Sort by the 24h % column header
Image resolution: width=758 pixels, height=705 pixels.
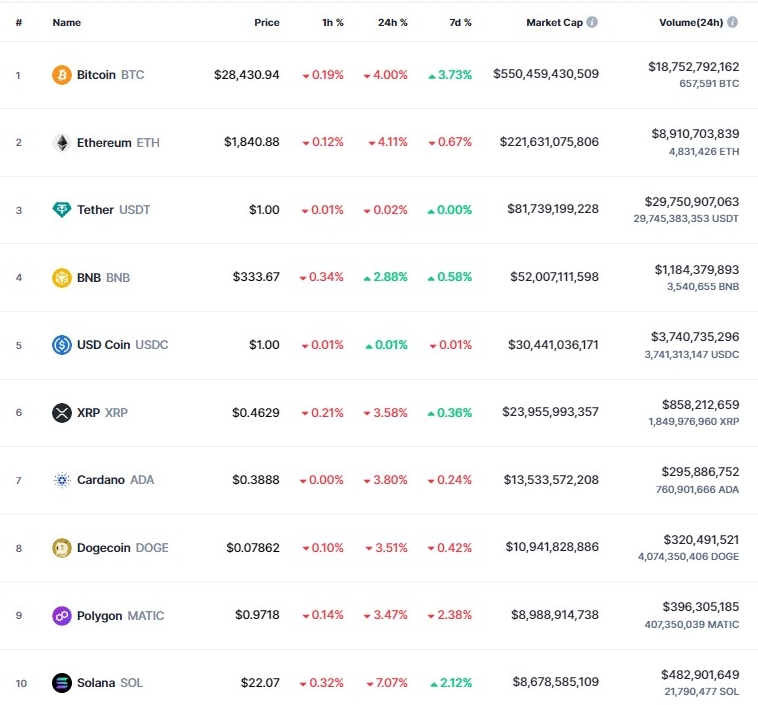393,22
